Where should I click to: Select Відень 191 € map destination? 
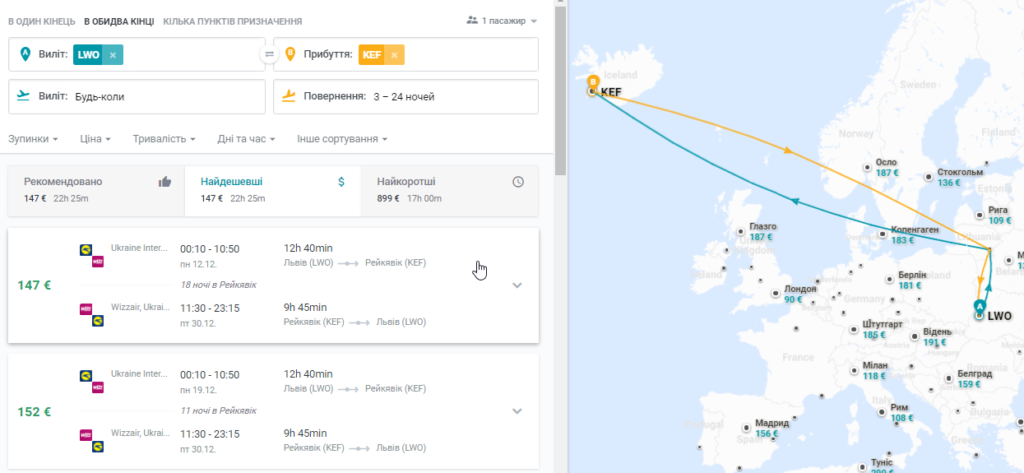[933, 336]
